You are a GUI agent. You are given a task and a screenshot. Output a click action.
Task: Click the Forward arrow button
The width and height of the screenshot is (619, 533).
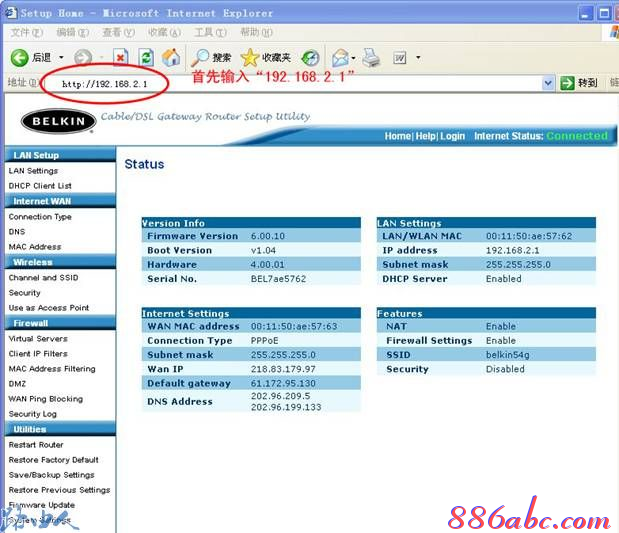pyautogui.click(x=82, y=58)
